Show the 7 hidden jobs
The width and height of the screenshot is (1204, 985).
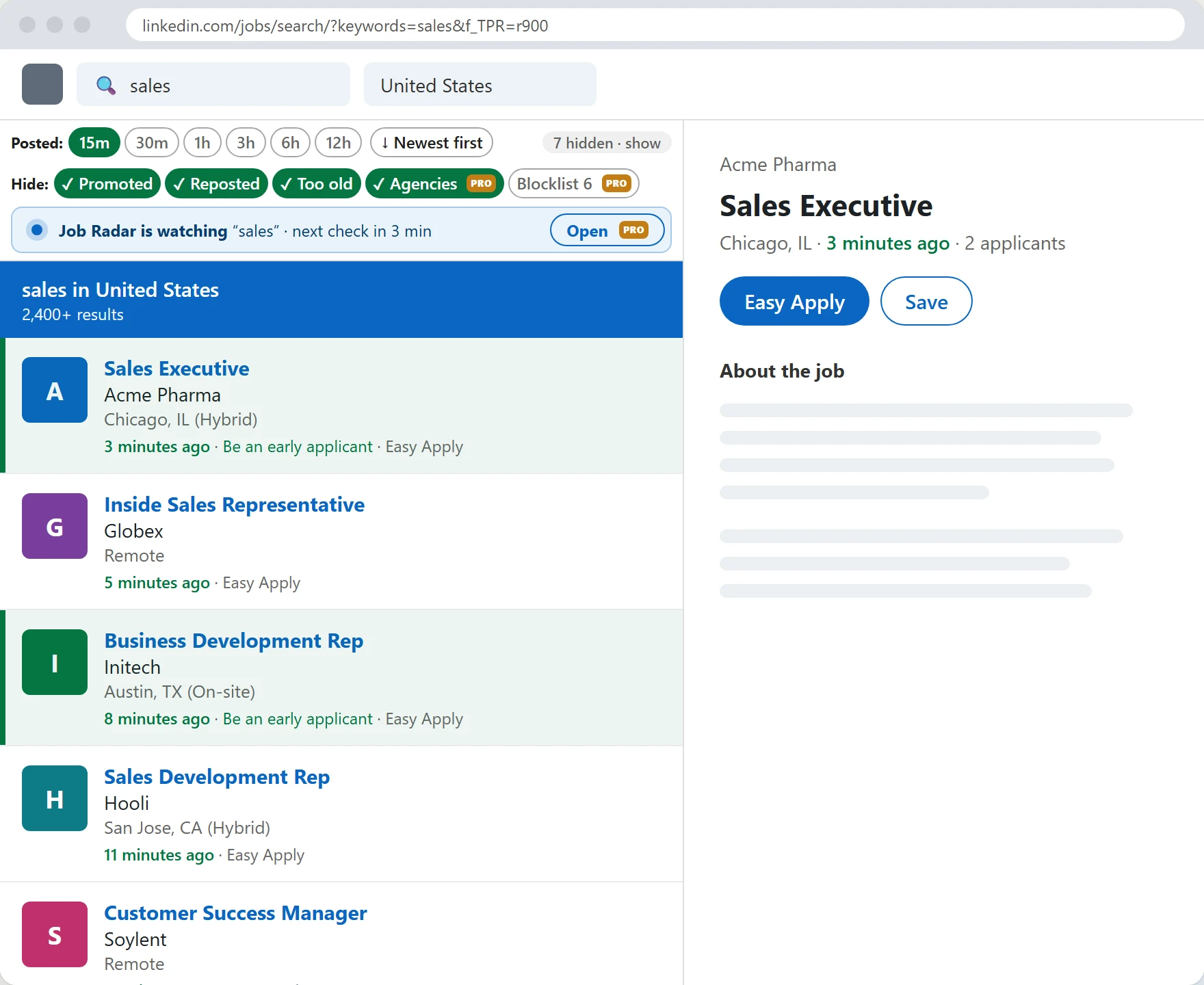pyautogui.click(x=607, y=143)
